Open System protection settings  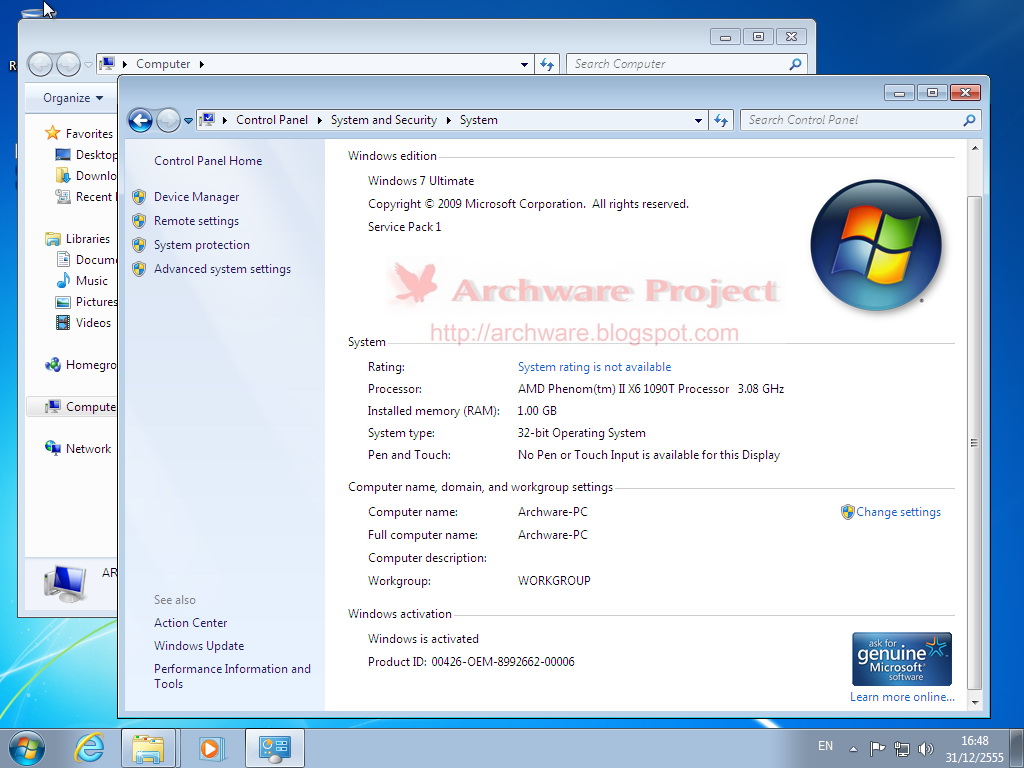[201, 245]
